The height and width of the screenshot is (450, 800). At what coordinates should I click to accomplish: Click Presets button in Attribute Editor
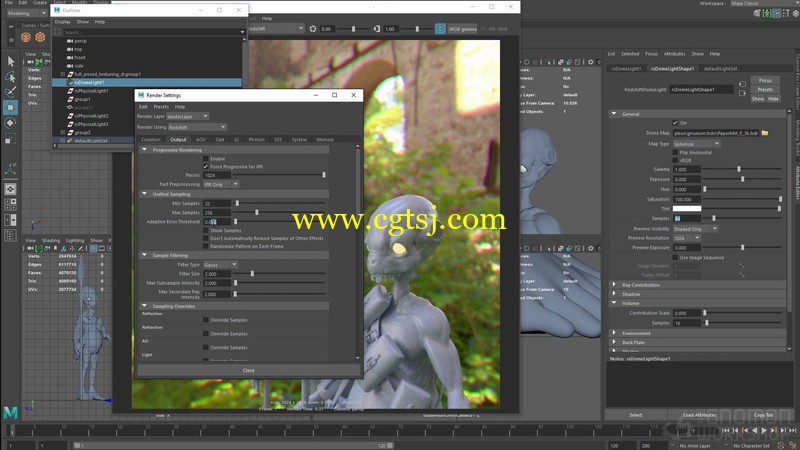[765, 90]
